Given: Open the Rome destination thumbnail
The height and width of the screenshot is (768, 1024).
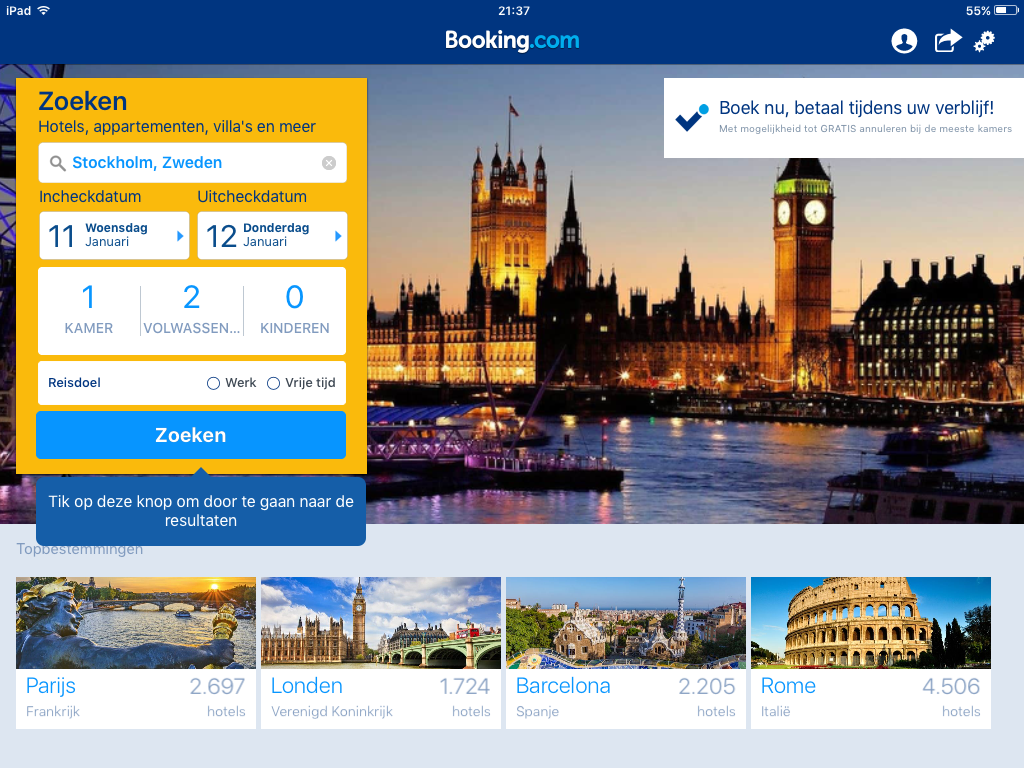Looking at the screenshot, I should coord(871,652).
